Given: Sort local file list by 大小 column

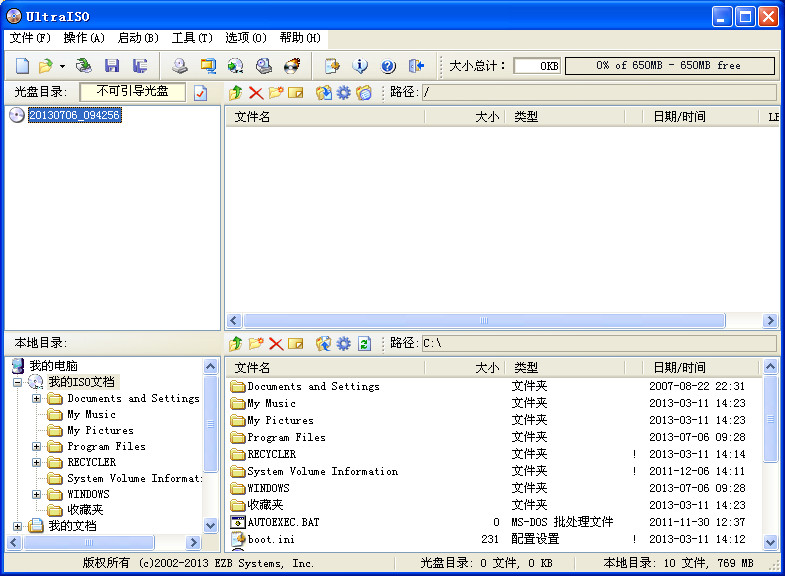Looking at the screenshot, I should (x=465, y=368).
